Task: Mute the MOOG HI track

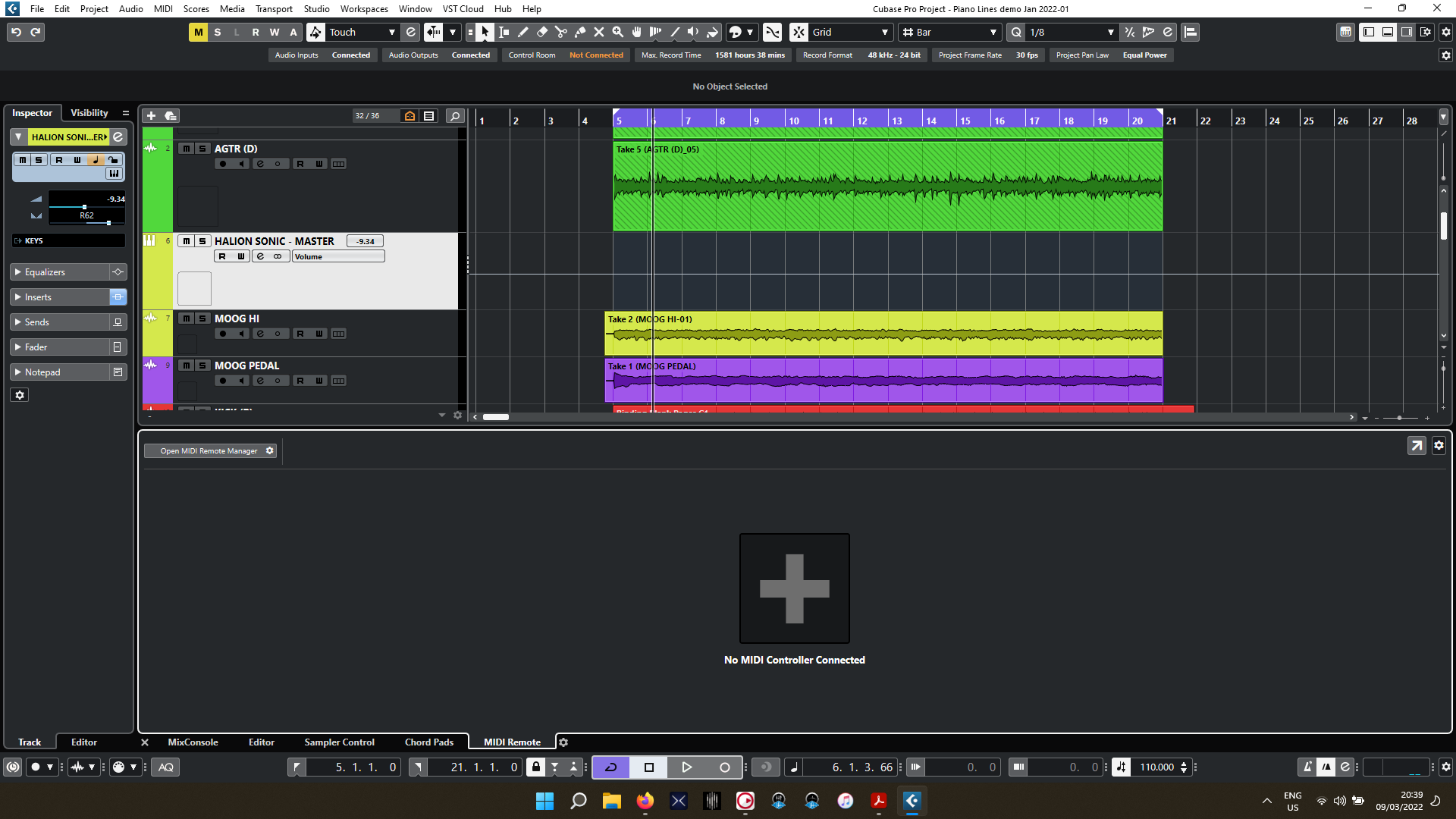Action: coord(187,318)
